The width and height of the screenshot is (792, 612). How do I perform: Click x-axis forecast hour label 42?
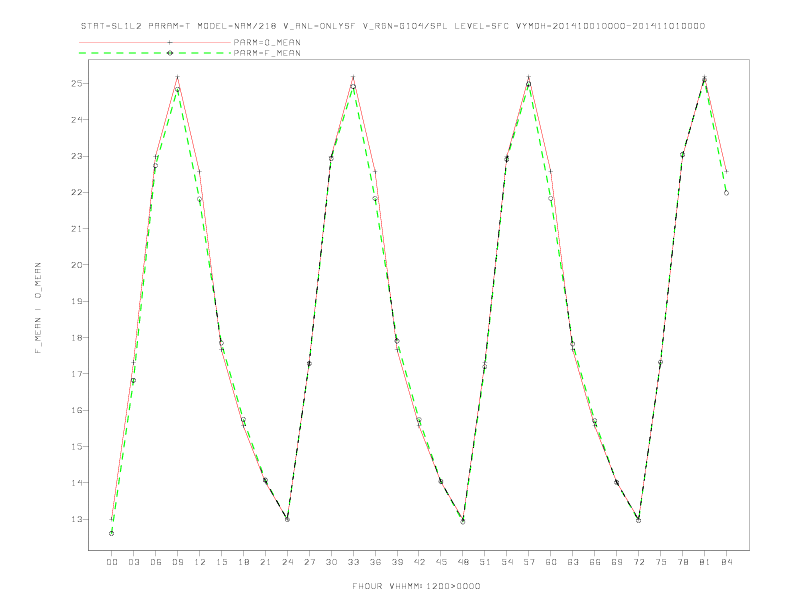click(x=419, y=562)
